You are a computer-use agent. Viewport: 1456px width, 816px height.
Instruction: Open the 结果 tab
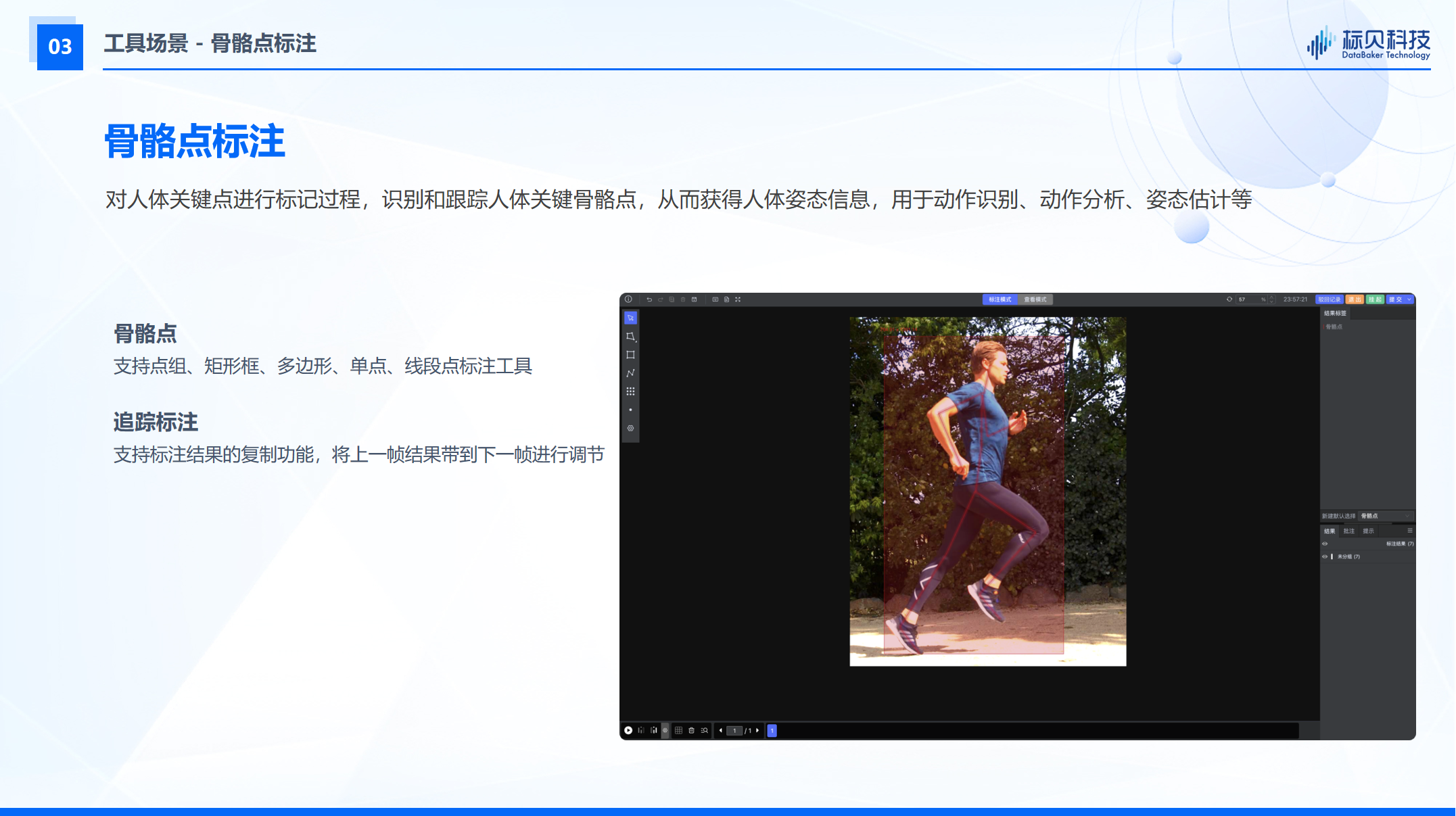click(1330, 531)
